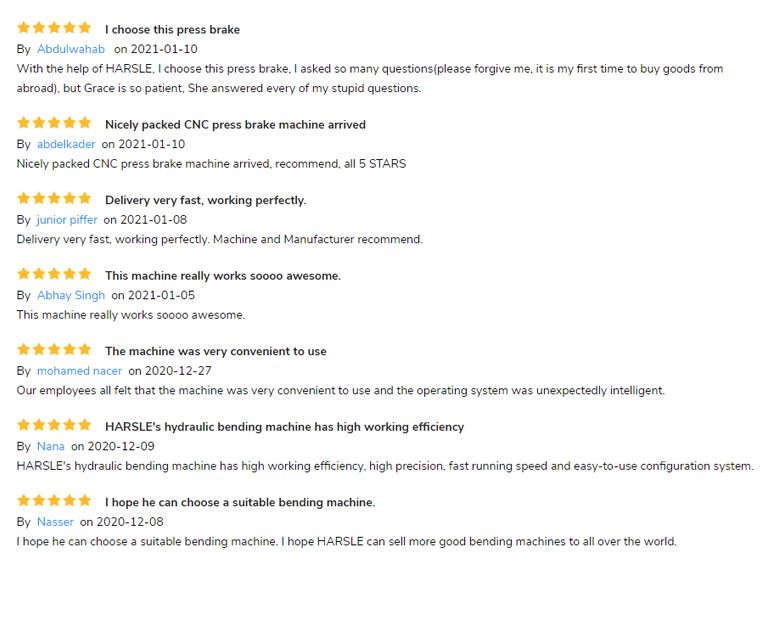Open mohamed nacer's reviewer profile

click(x=79, y=371)
